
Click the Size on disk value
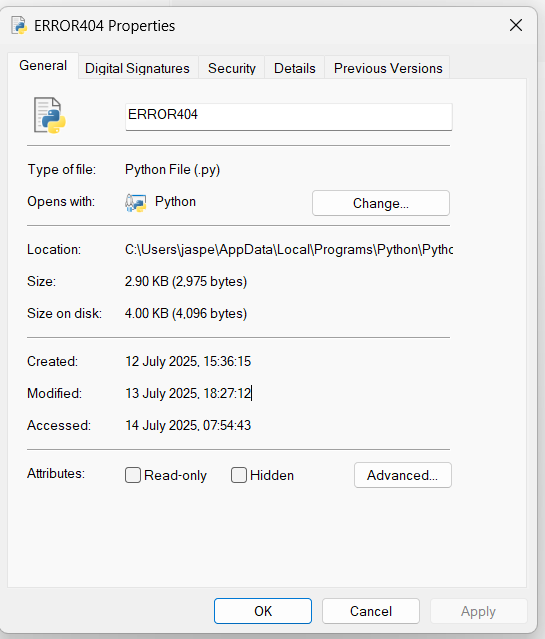[186, 313]
